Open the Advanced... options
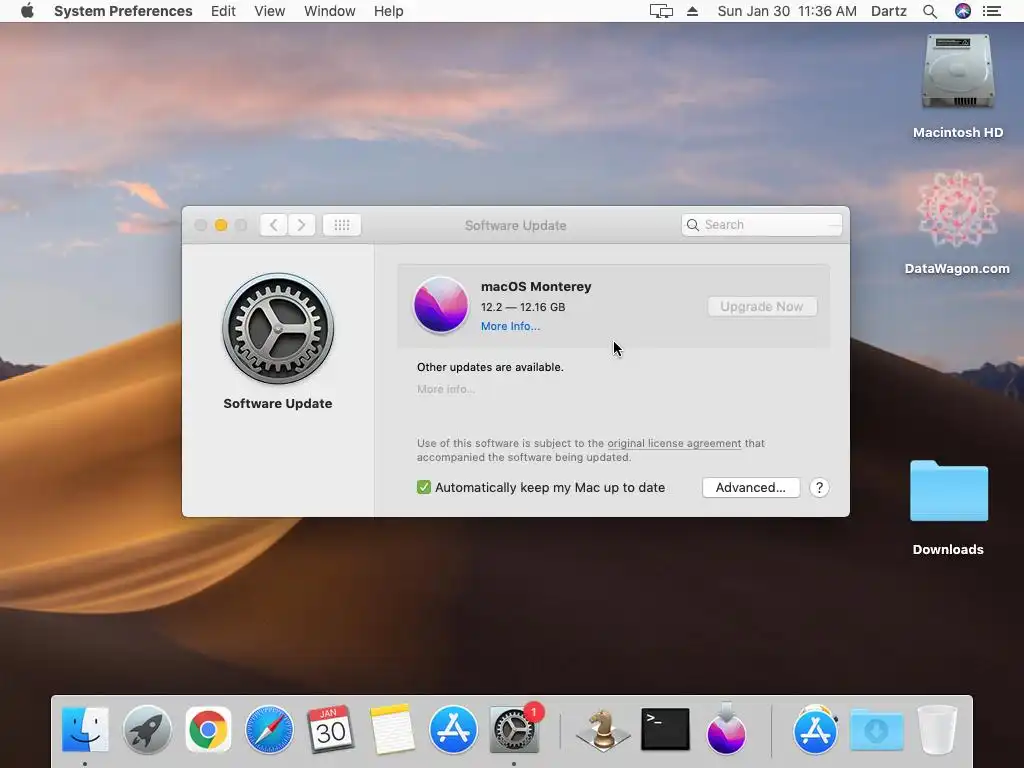The image size is (1024, 768). (750, 487)
